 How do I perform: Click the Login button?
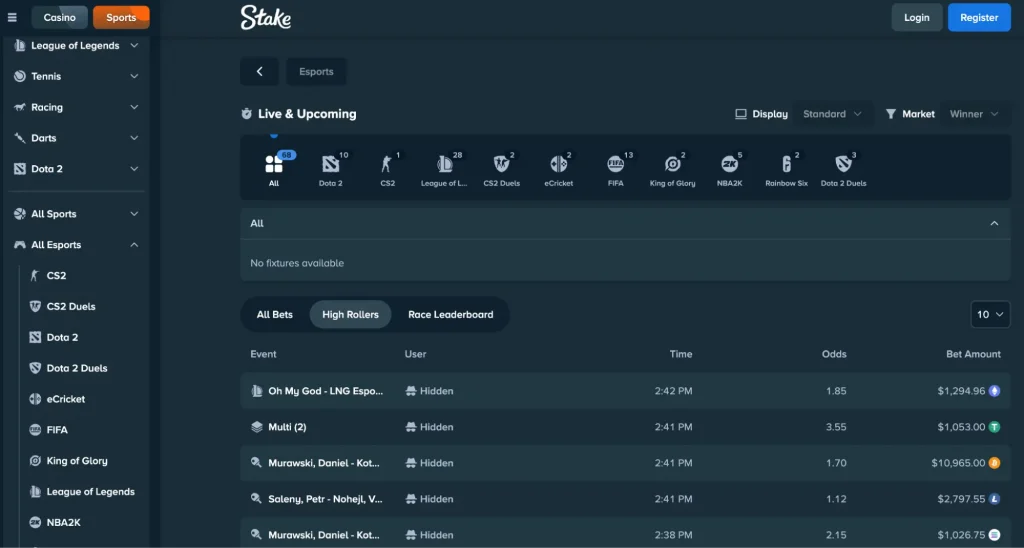[x=916, y=17]
